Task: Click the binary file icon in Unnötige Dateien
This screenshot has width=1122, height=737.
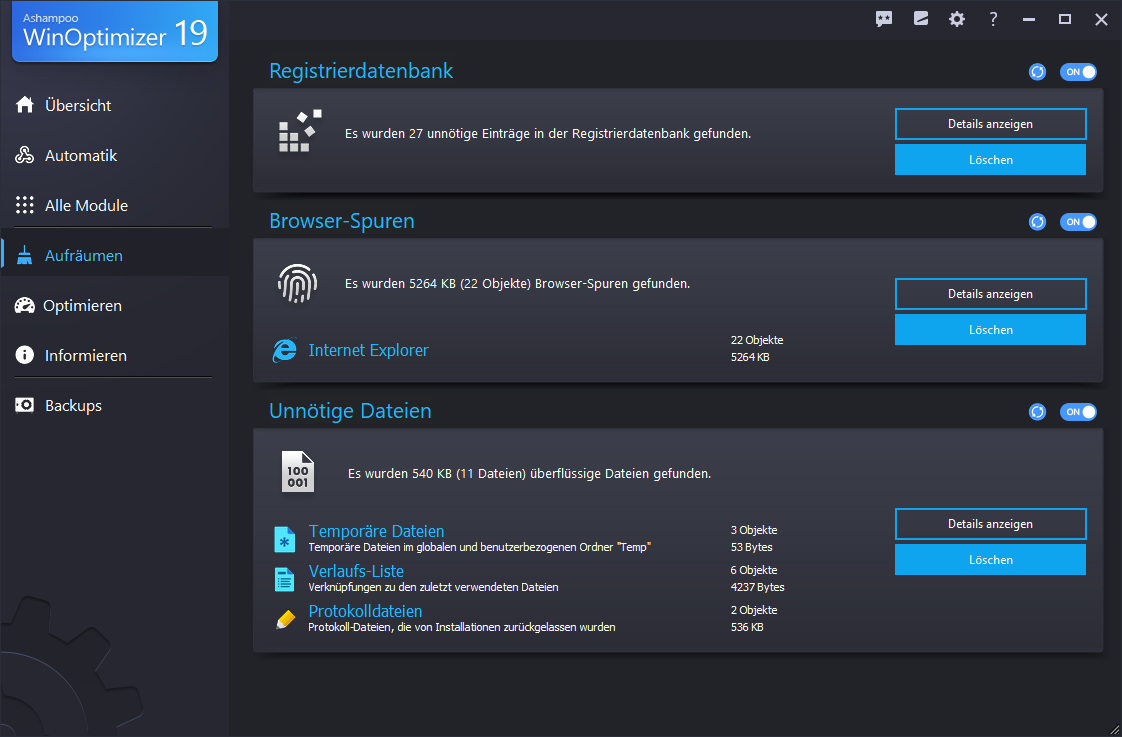Action: point(298,472)
